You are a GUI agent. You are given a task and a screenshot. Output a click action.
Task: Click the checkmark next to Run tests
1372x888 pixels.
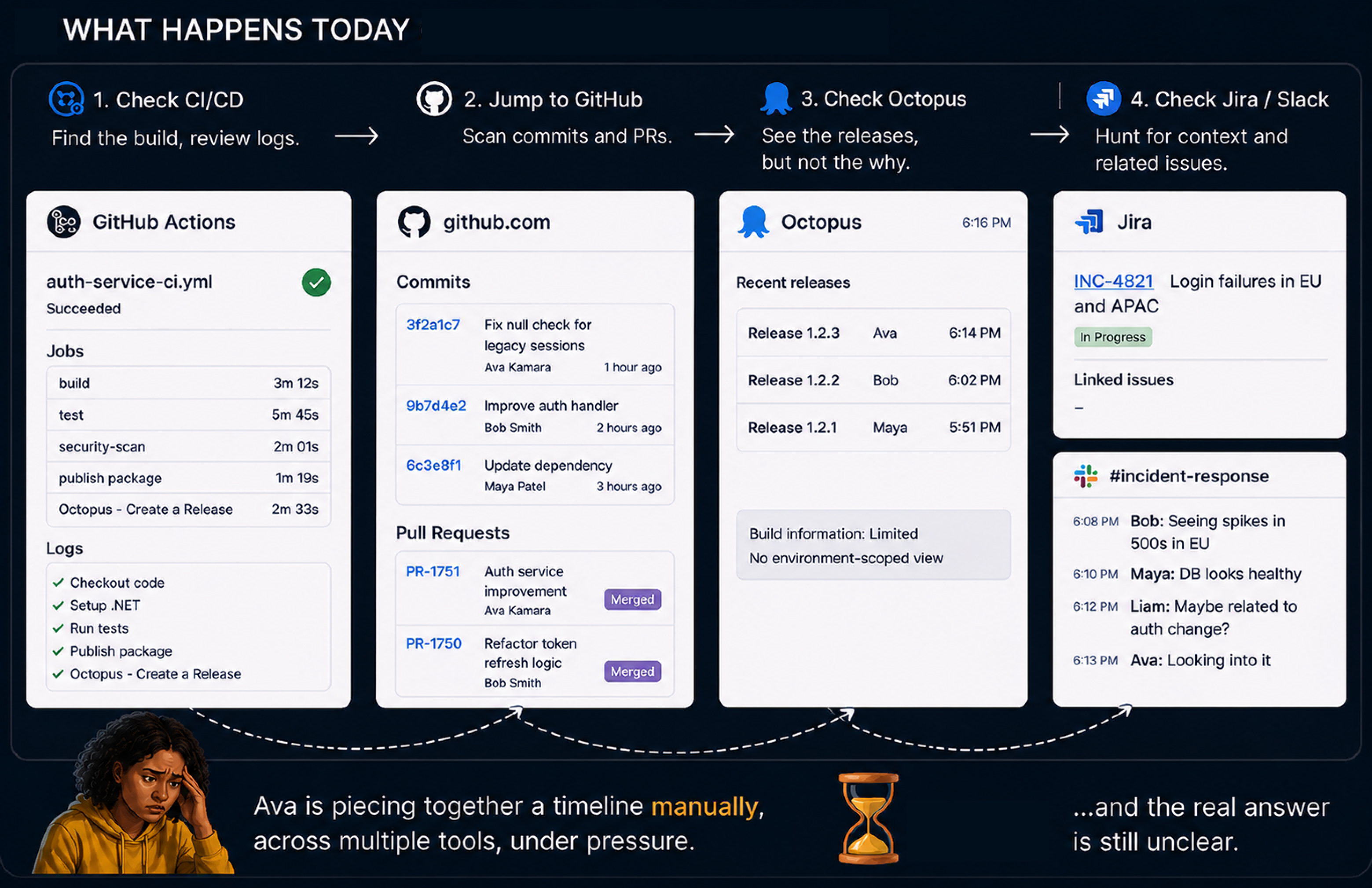tap(58, 628)
